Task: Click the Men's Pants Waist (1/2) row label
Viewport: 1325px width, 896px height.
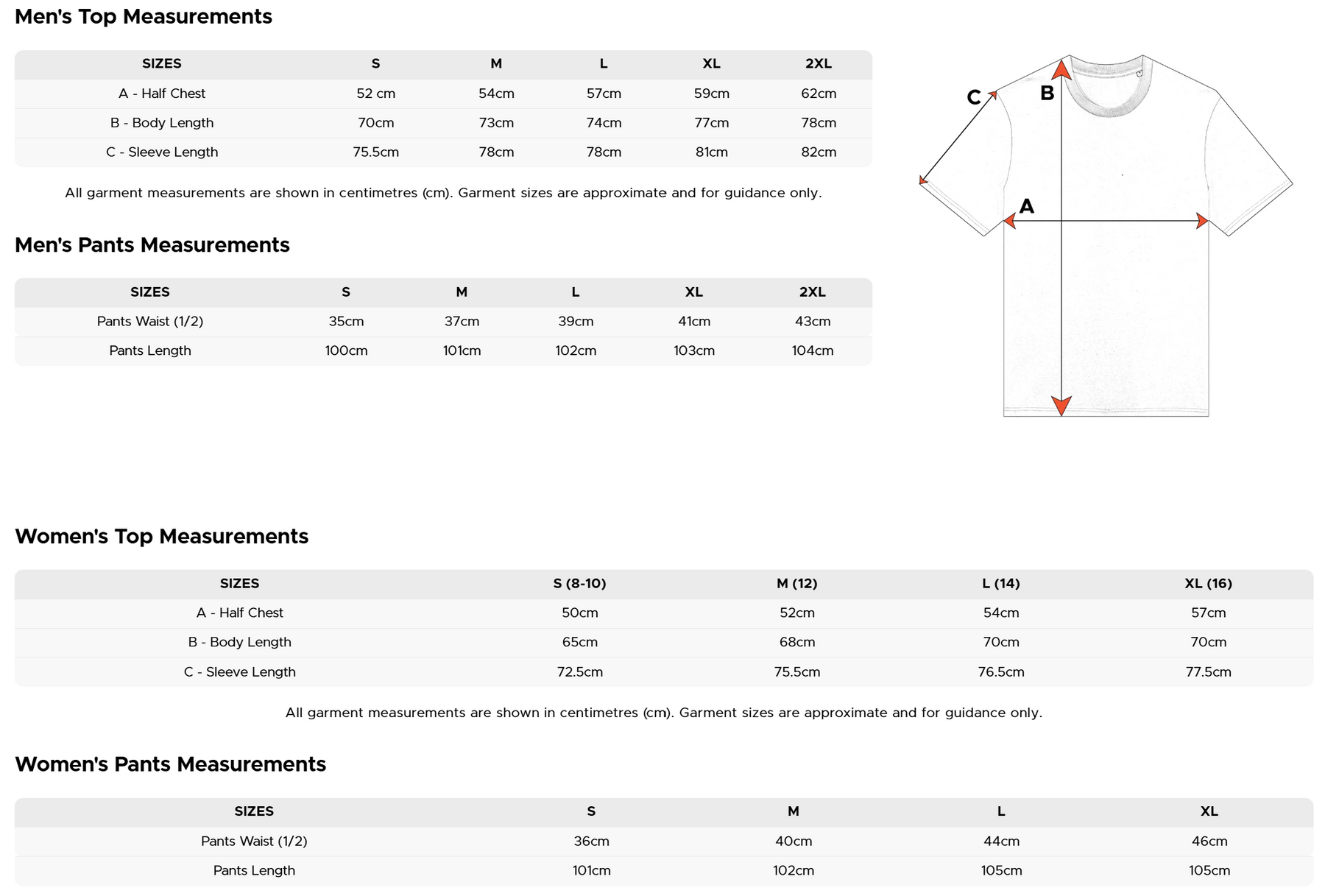Action: 150,322
